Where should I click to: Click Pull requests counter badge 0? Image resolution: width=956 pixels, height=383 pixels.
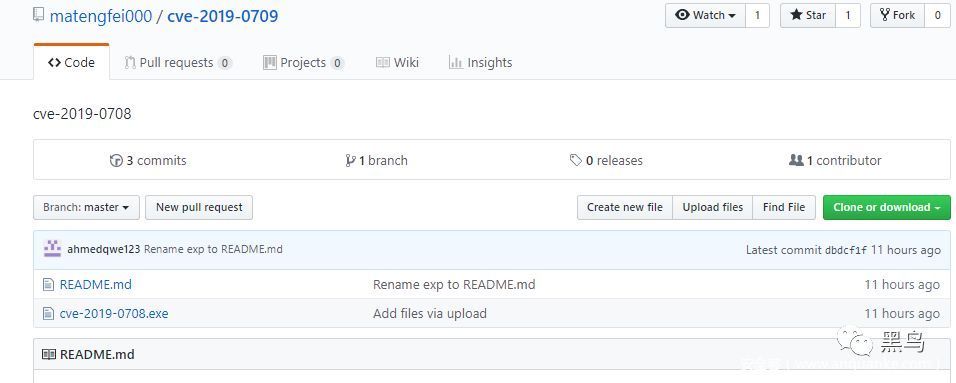[225, 63]
